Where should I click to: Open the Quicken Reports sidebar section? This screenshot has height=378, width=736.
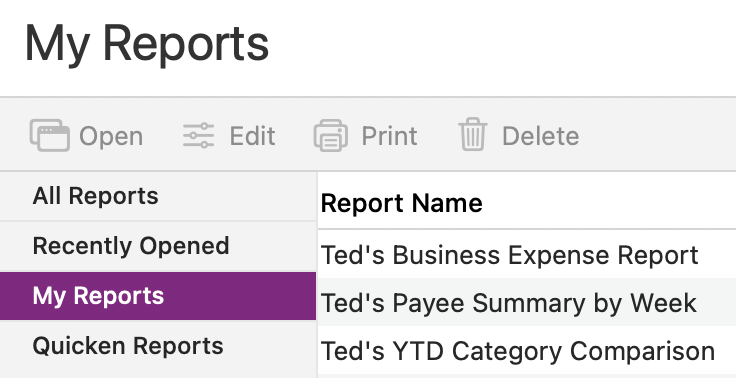tap(158, 346)
